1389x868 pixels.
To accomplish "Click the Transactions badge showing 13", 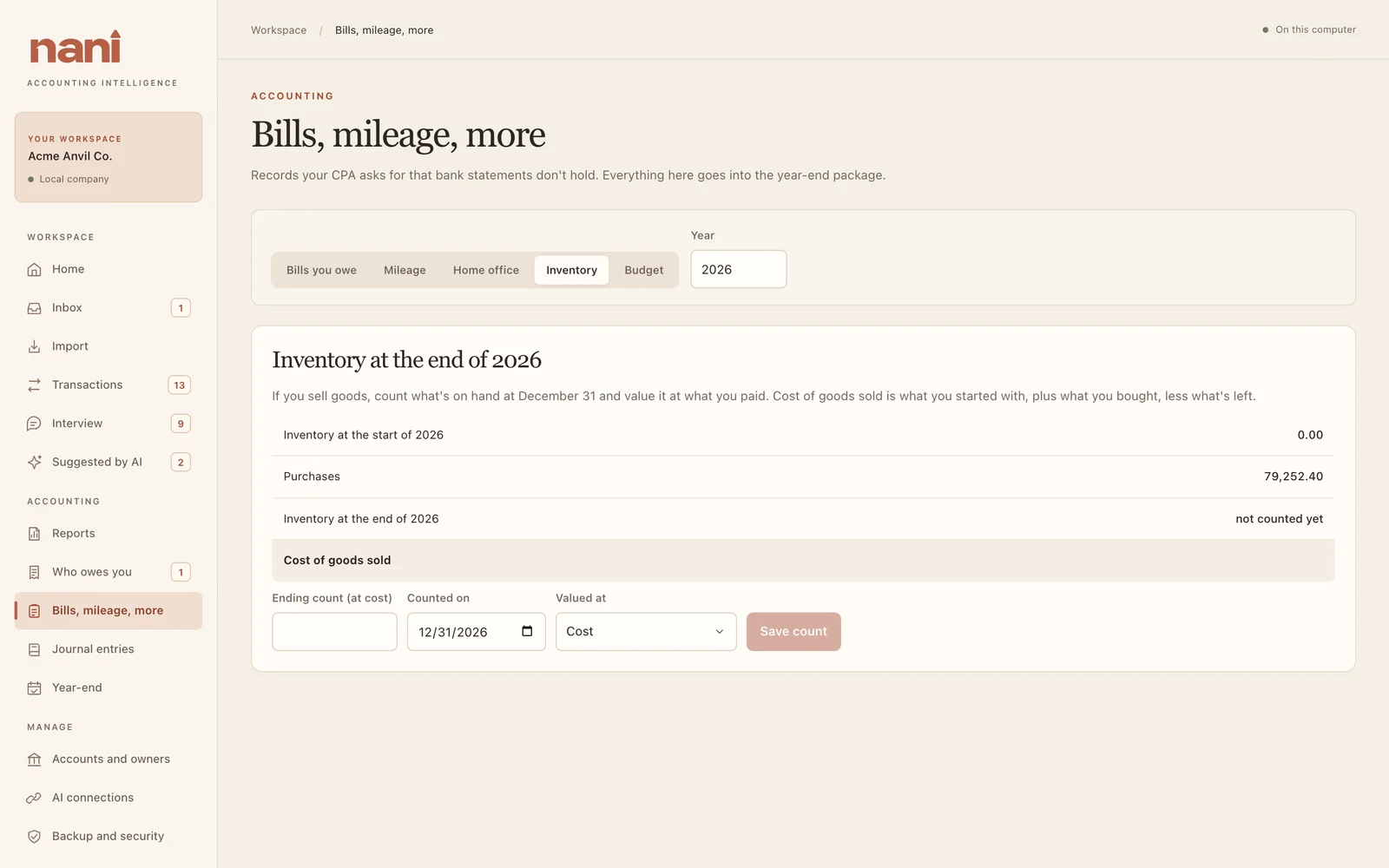I will [x=180, y=385].
